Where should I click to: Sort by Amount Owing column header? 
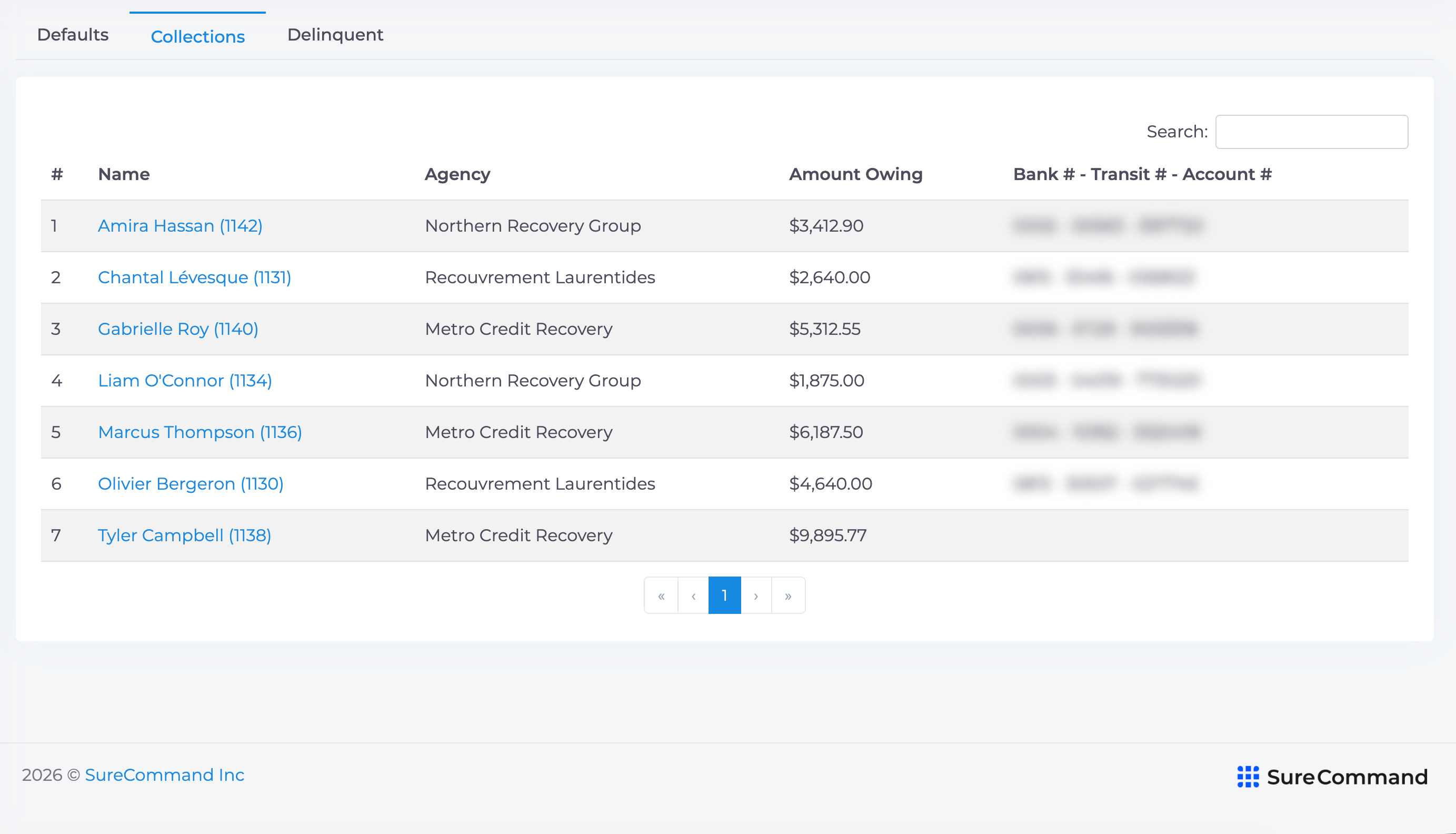click(856, 174)
